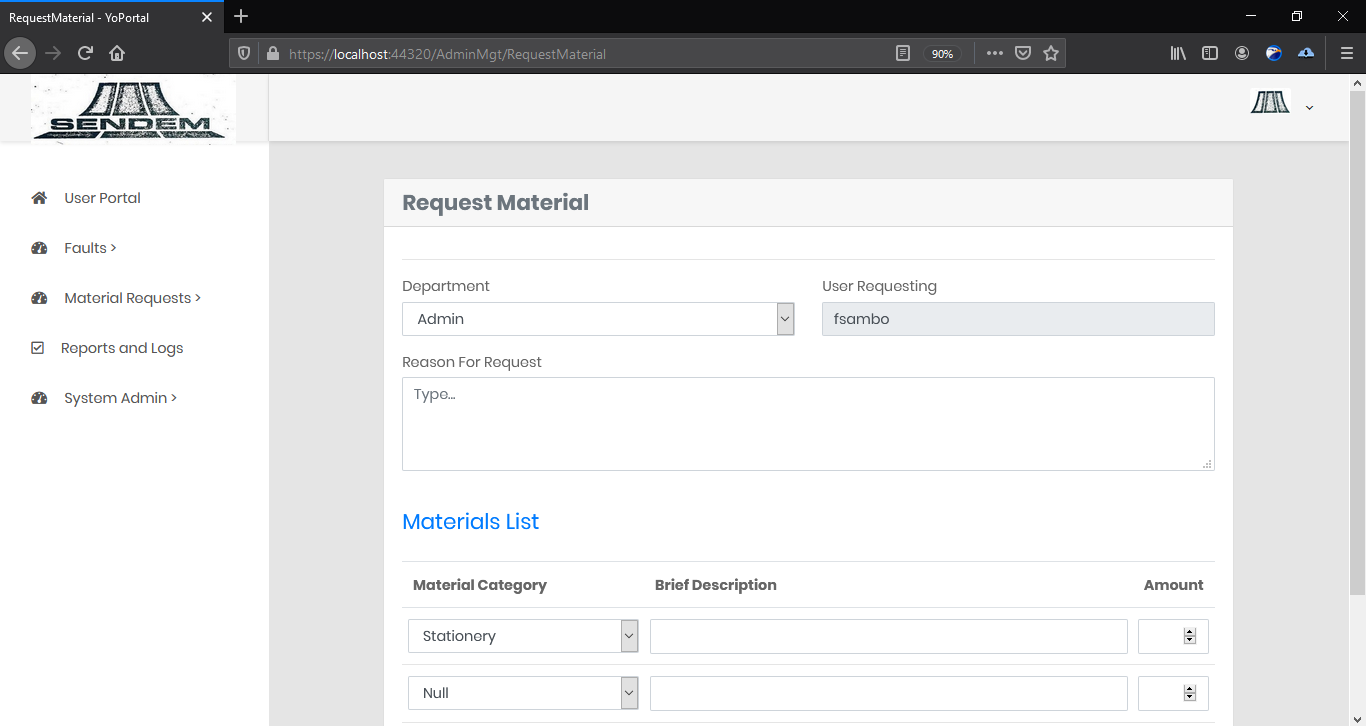Click the first row Amount stepper arrows
Image resolution: width=1366 pixels, height=726 pixels.
pos(1189,636)
